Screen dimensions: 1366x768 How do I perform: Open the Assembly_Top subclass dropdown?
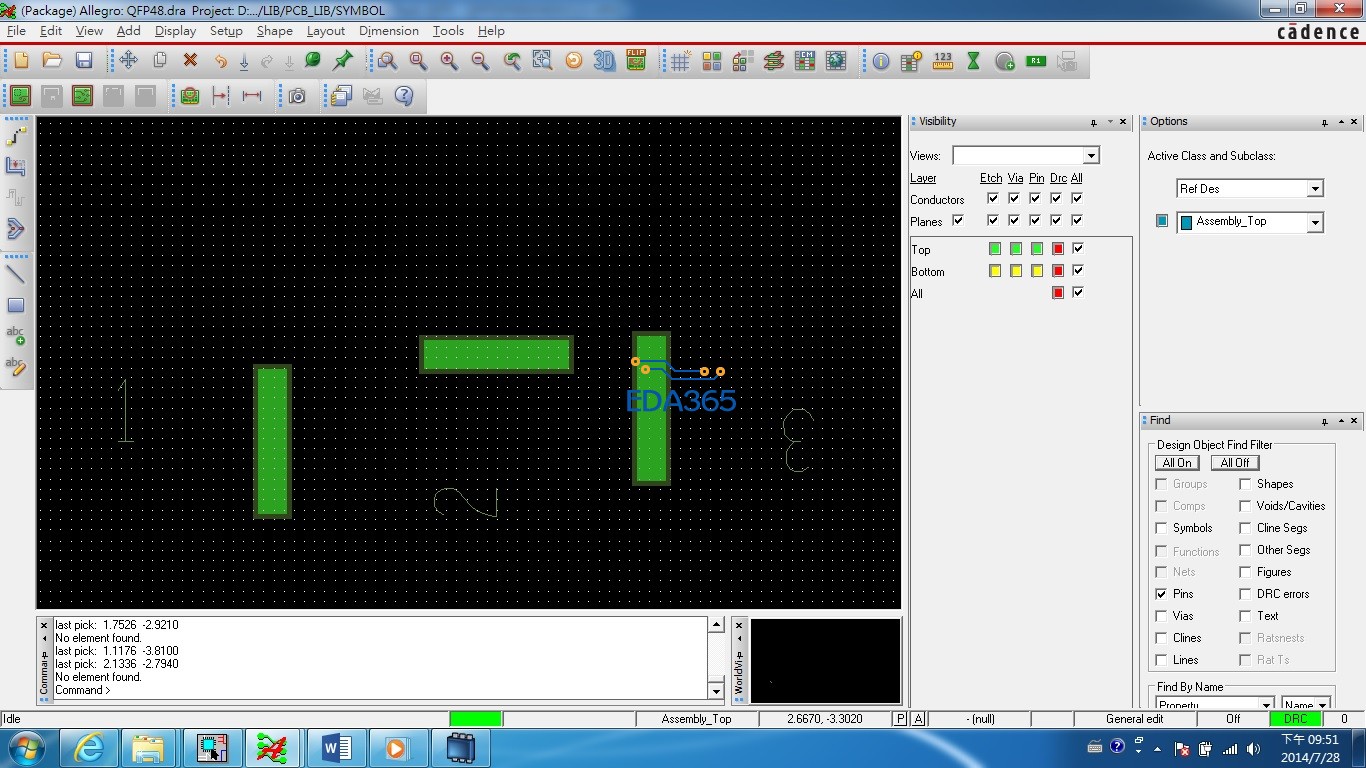1315,222
